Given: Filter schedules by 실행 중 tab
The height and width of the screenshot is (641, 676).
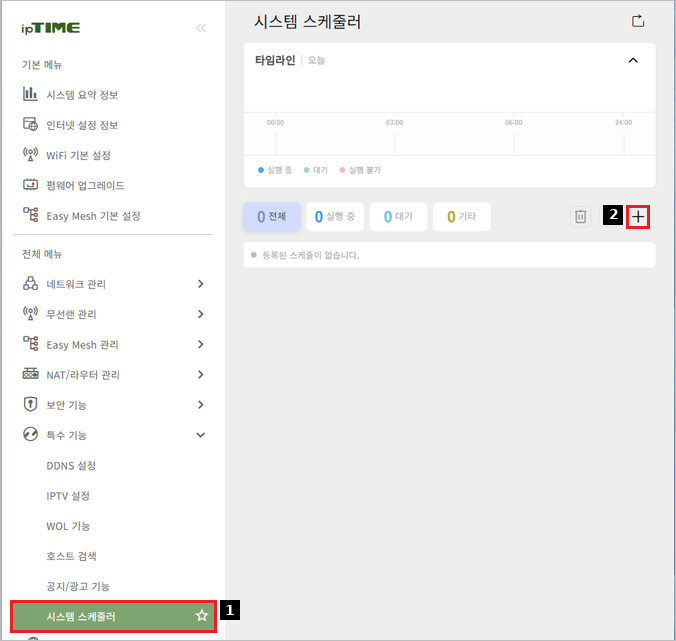Looking at the screenshot, I should tap(335, 216).
